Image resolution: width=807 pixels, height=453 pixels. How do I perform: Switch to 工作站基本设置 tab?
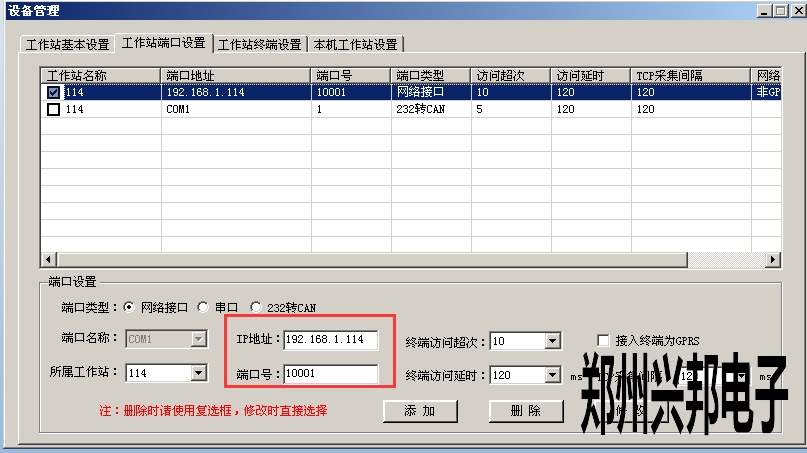click(x=67, y=45)
